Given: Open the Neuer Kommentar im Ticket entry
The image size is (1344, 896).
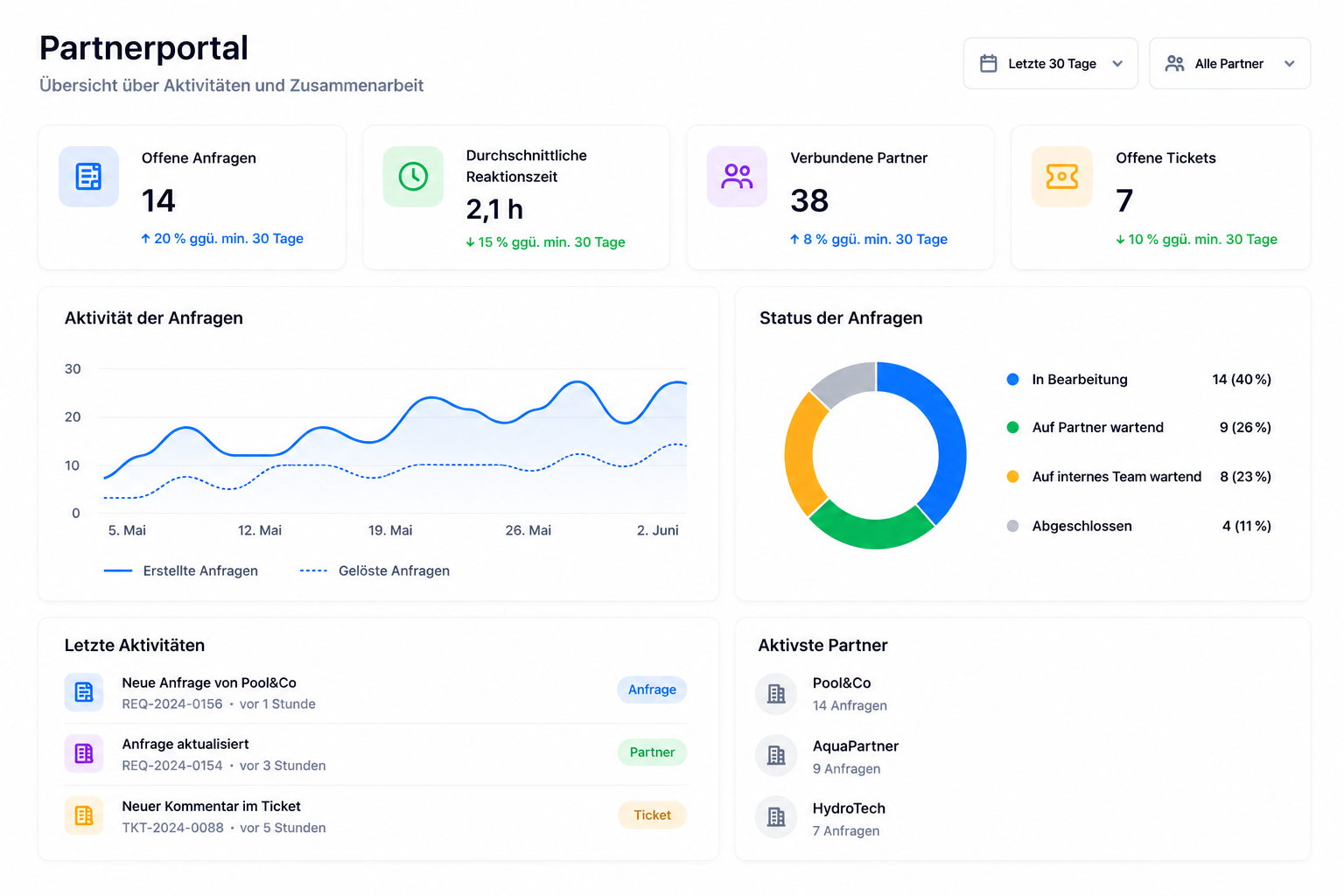Looking at the screenshot, I should click(375, 816).
